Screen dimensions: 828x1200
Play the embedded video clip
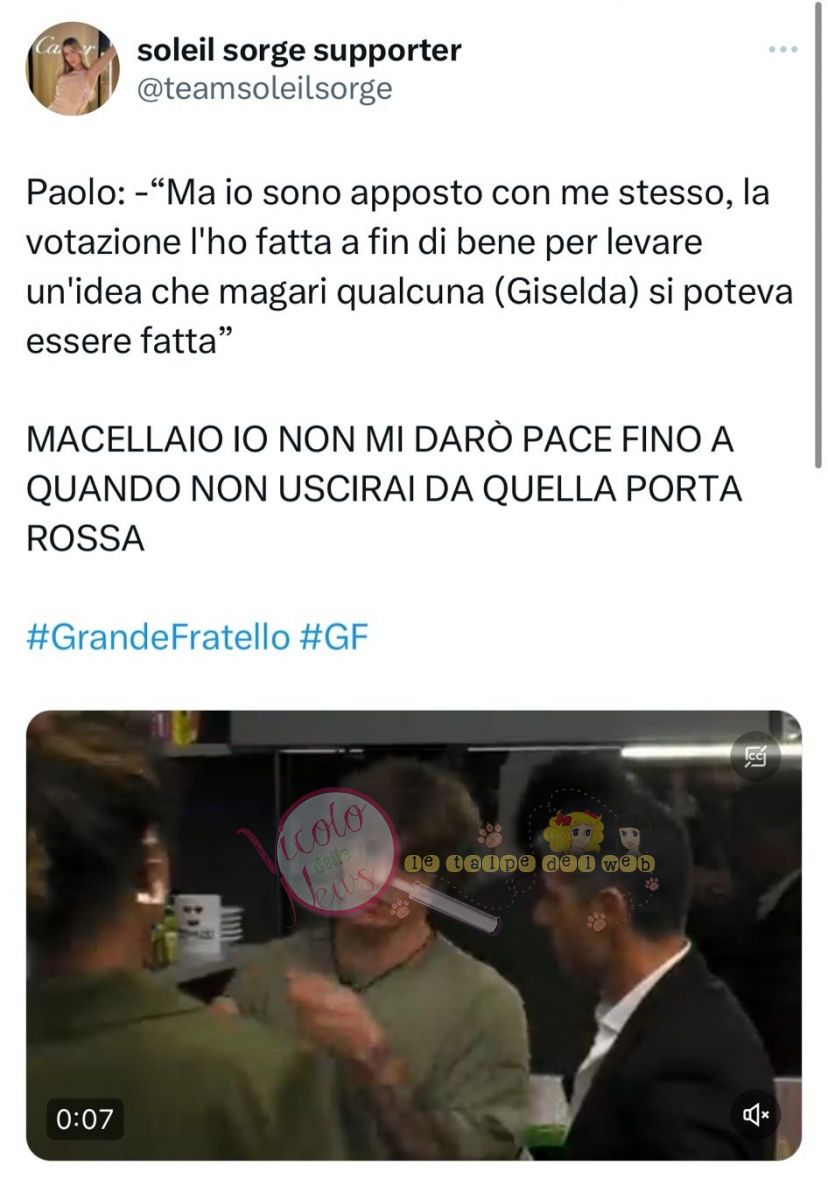[x=413, y=935]
